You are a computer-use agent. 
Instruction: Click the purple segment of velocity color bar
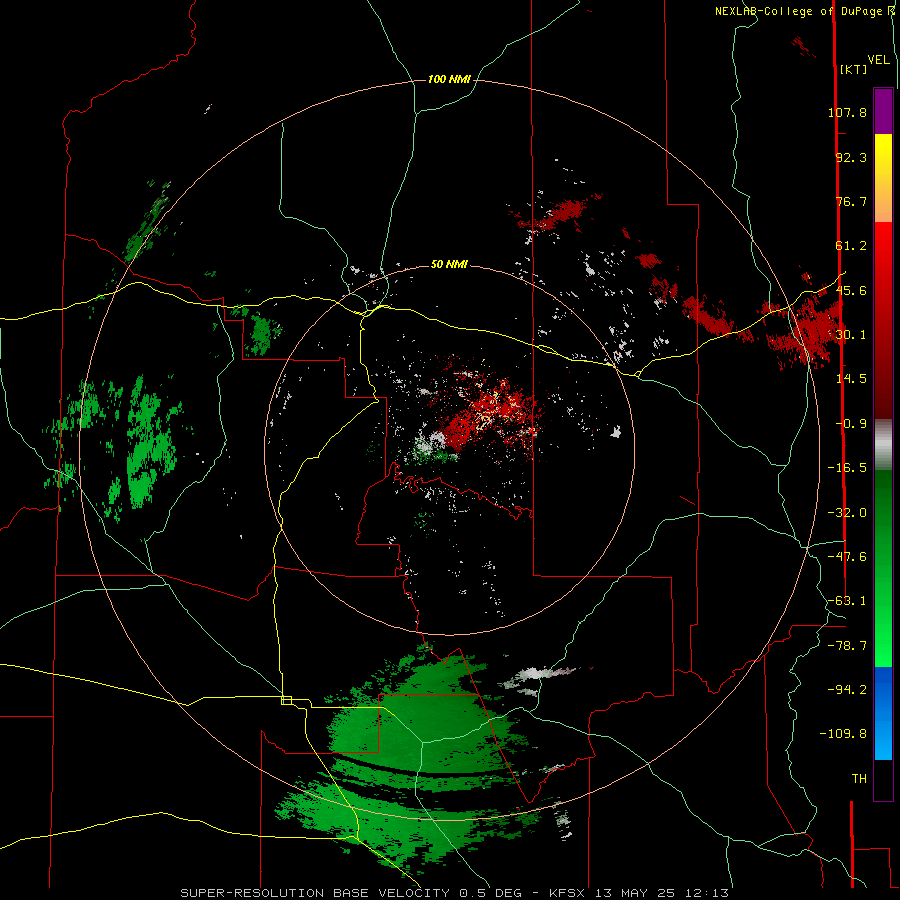[x=883, y=111]
